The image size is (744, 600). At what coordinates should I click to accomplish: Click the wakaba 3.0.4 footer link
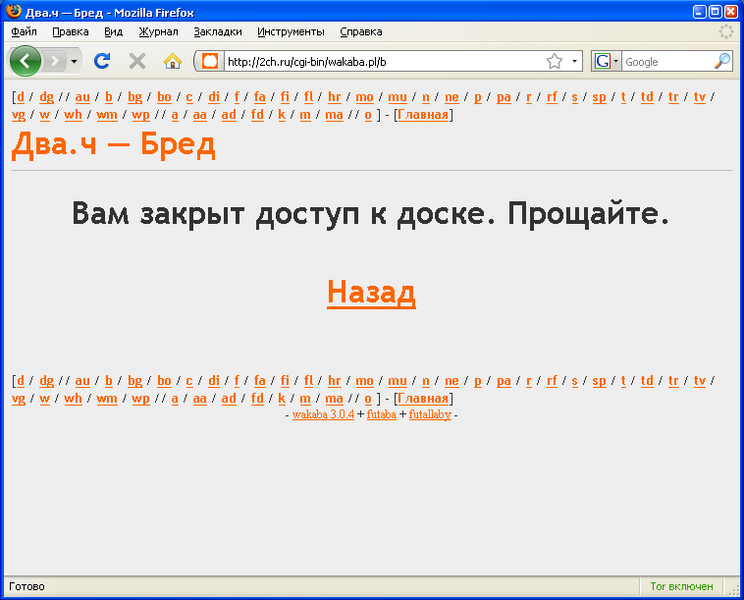point(323,414)
